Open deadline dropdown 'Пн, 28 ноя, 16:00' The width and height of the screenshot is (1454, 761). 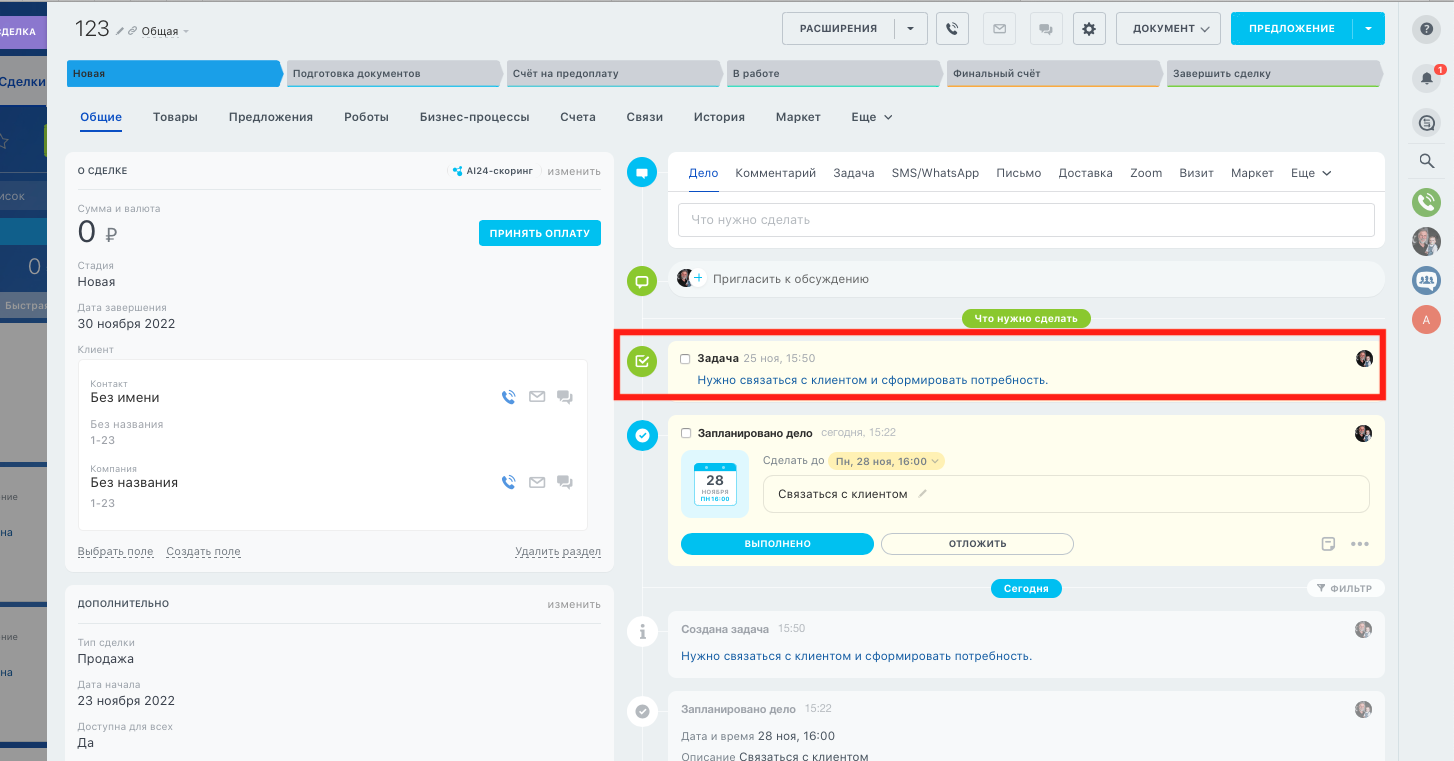(886, 461)
